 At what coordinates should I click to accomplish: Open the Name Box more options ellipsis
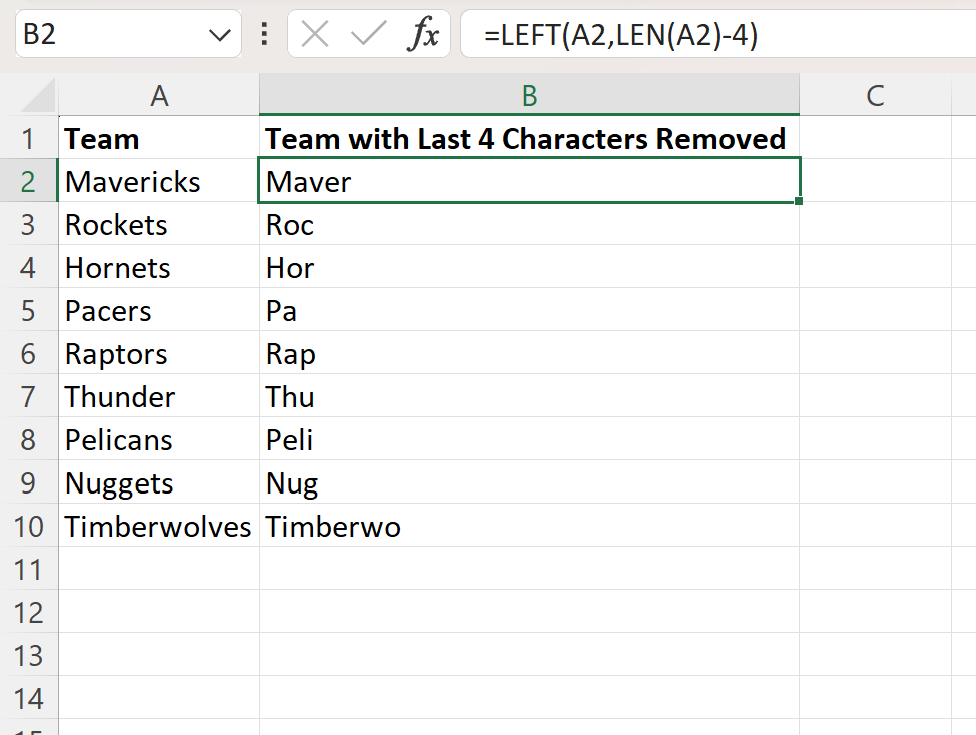262,33
